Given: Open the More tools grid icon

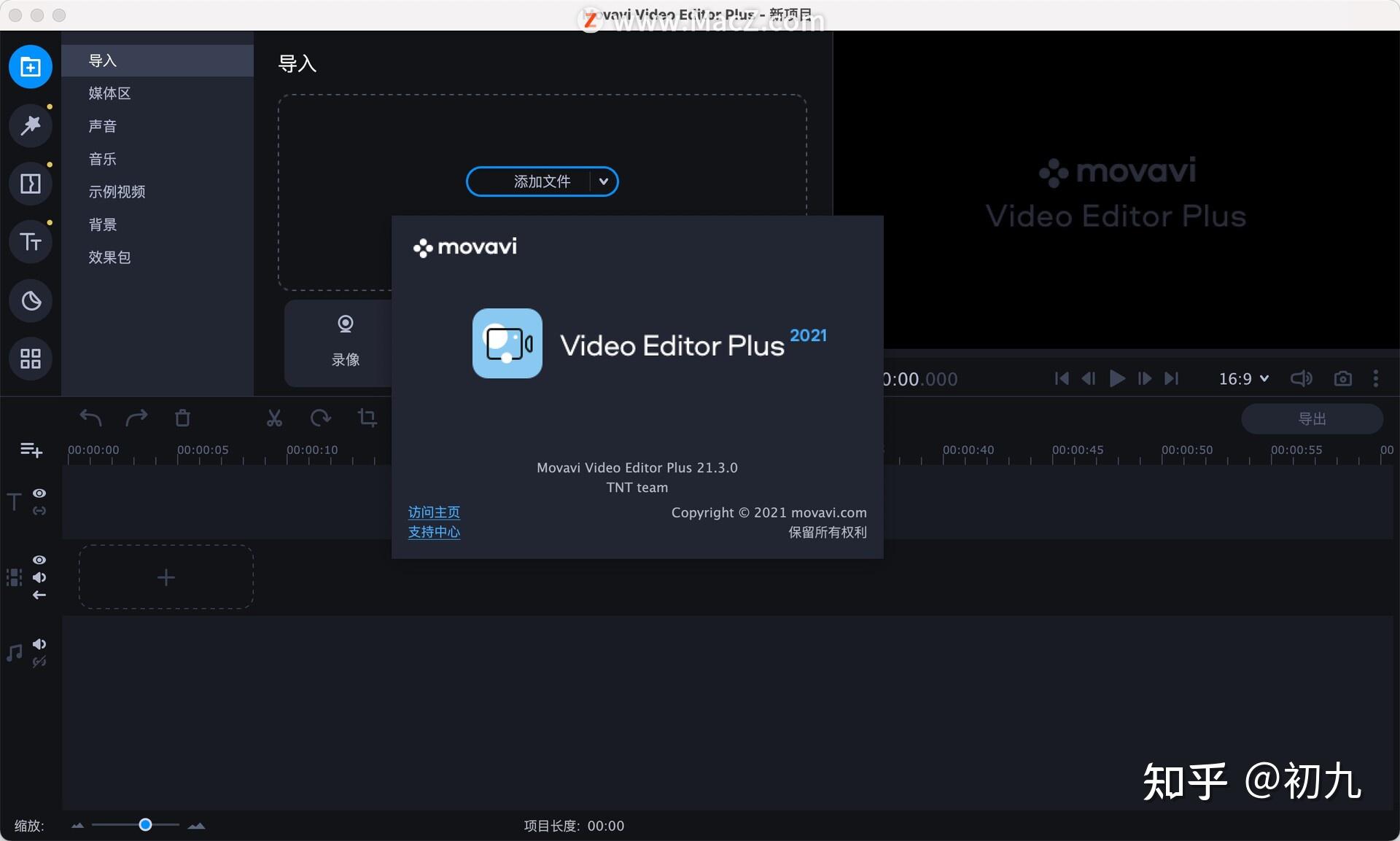Looking at the screenshot, I should (30, 359).
